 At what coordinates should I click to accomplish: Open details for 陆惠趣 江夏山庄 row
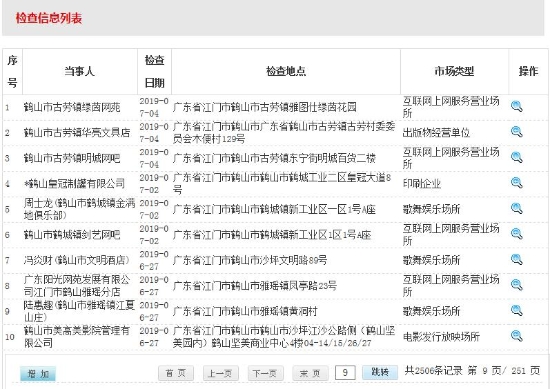coord(516,310)
